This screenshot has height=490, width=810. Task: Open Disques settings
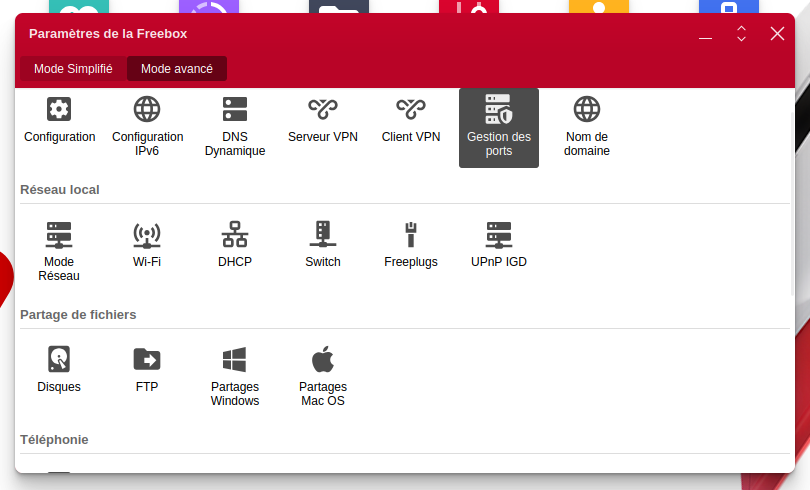point(59,371)
